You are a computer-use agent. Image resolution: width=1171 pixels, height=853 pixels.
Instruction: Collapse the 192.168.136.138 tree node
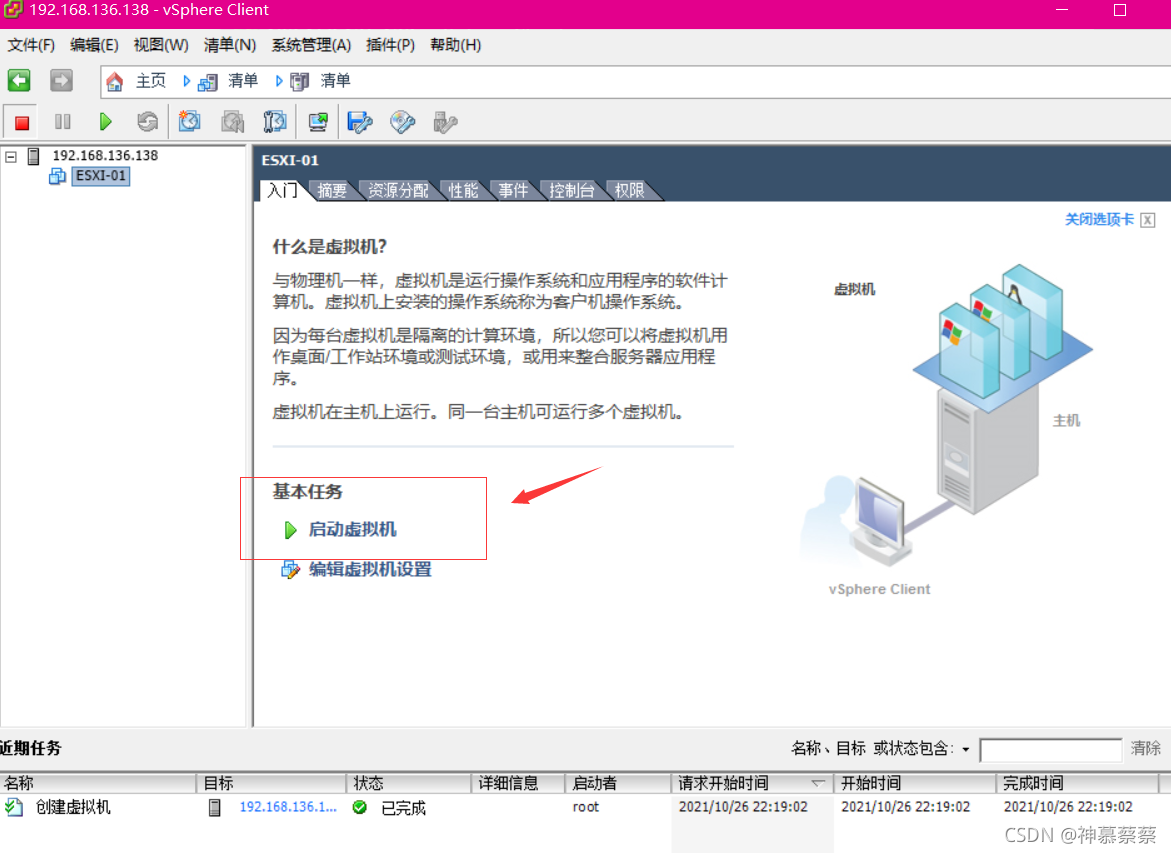tap(11, 157)
